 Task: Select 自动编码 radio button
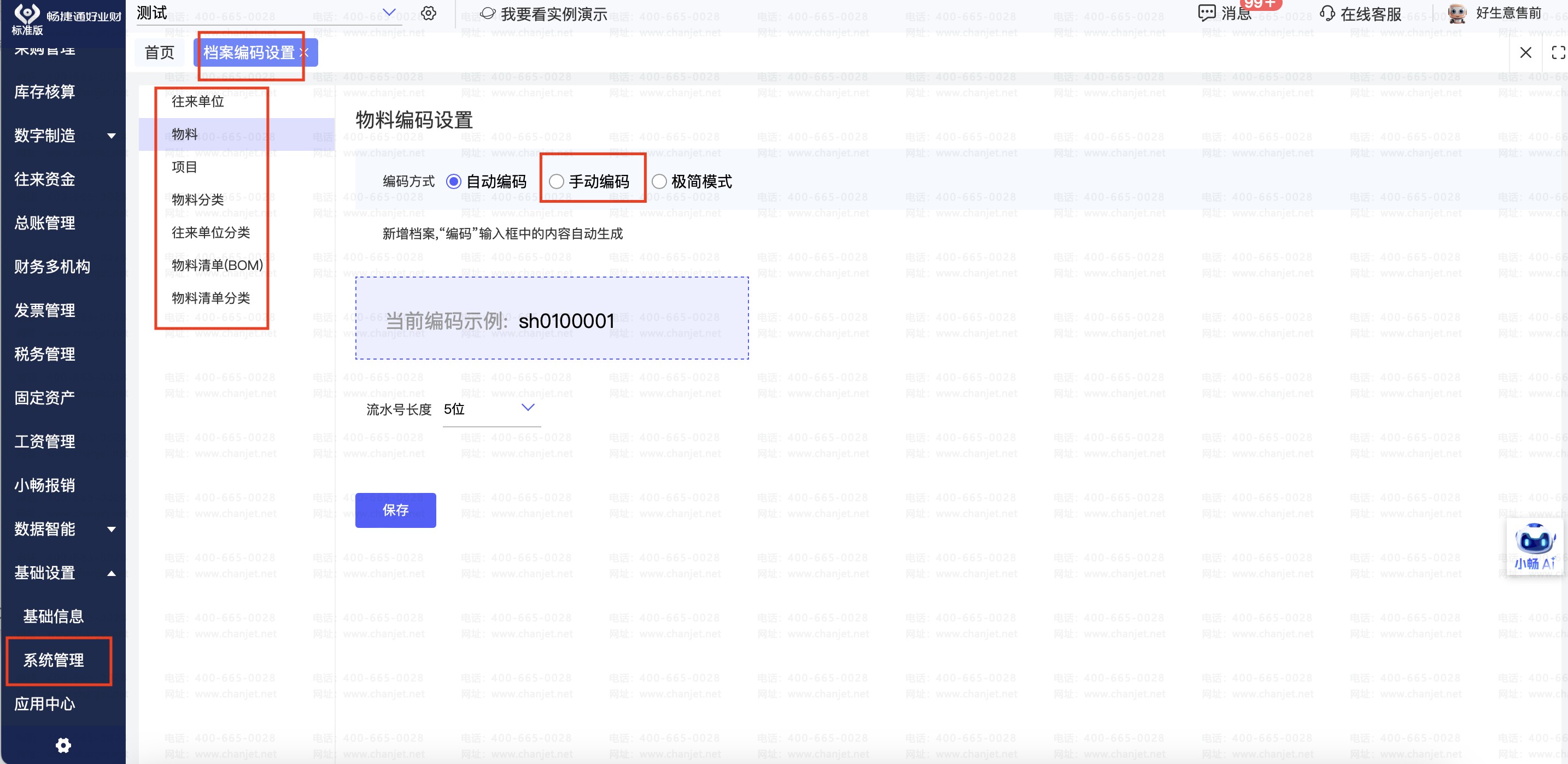[x=453, y=181]
